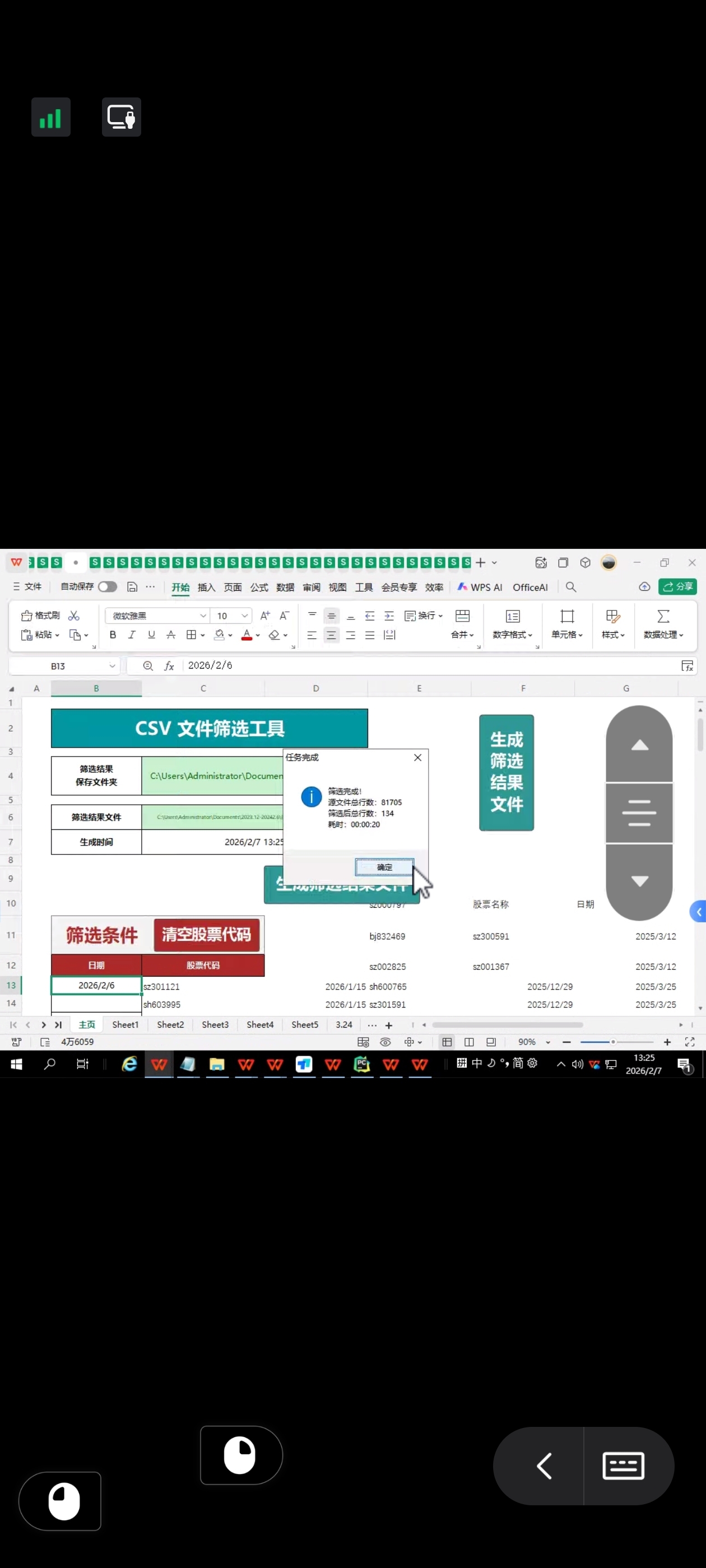
Task: Toggle bold formatting
Action: [113, 635]
